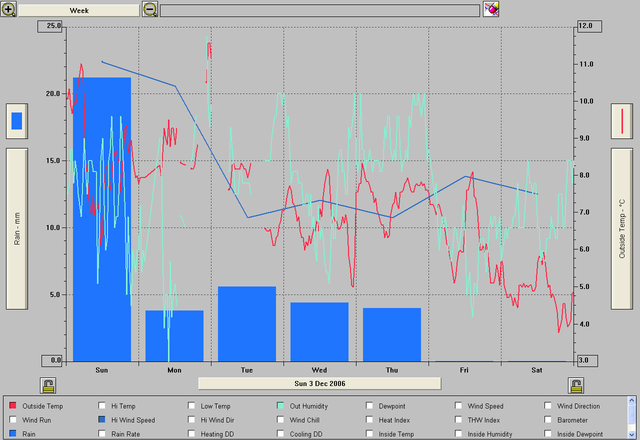Click the blue bar graph style icon

point(17,121)
